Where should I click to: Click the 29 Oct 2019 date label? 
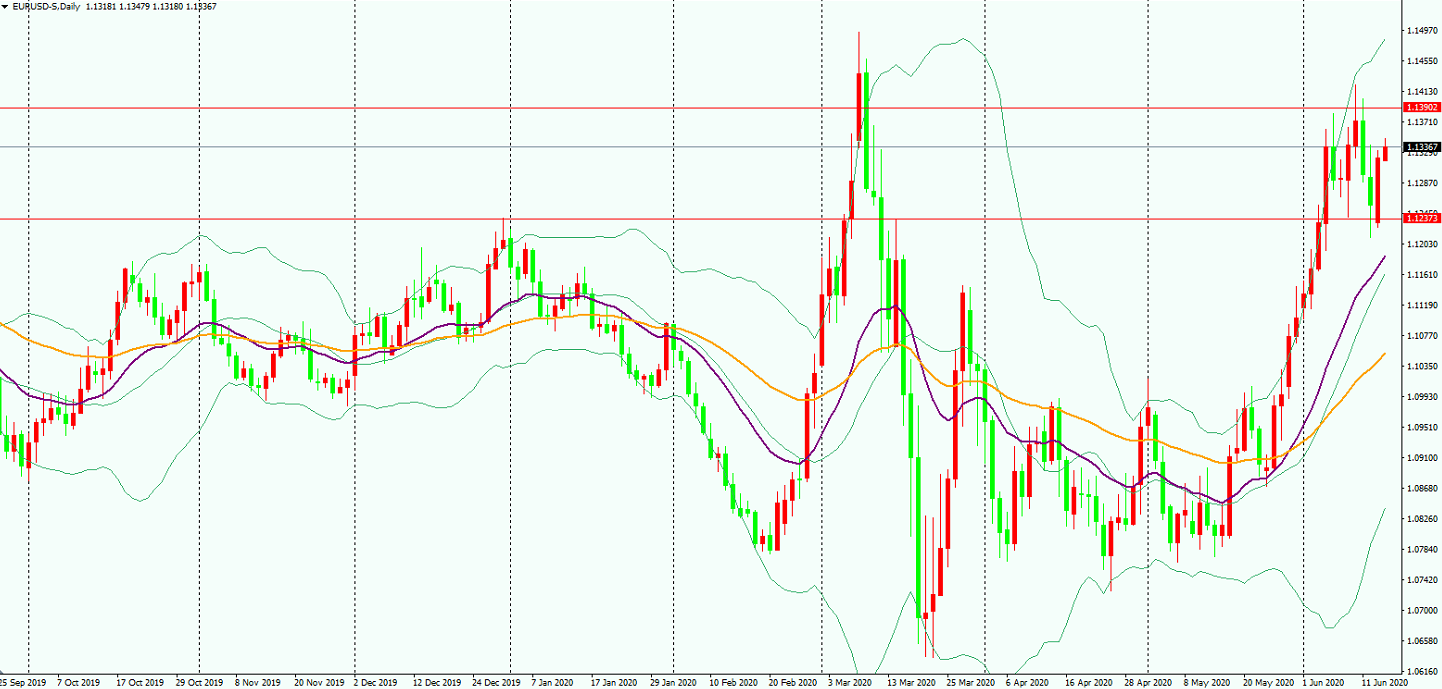198,682
